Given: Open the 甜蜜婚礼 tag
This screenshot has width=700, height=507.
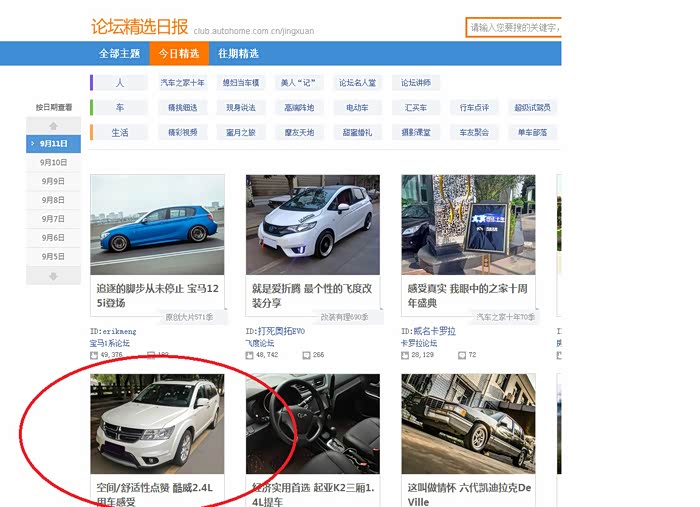Looking at the screenshot, I should click(x=357, y=133).
